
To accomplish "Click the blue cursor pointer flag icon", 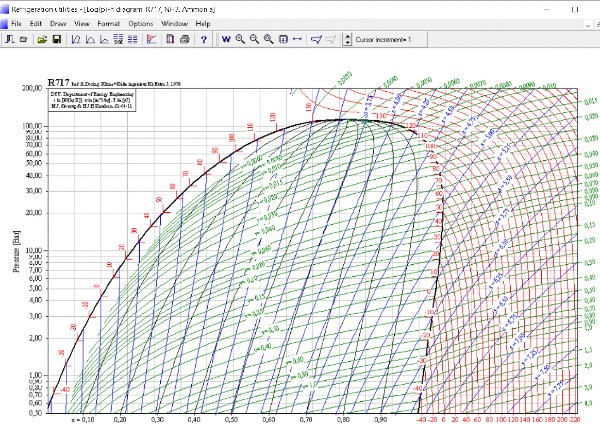I will click(x=316, y=39).
